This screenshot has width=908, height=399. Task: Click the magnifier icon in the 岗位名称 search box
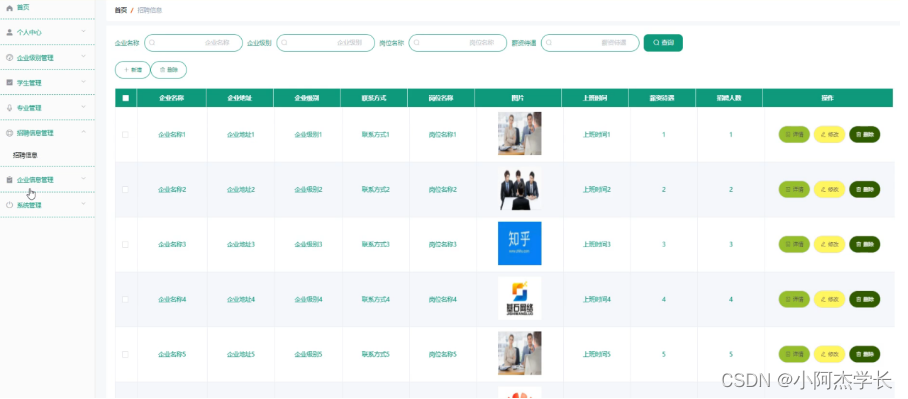click(416, 43)
